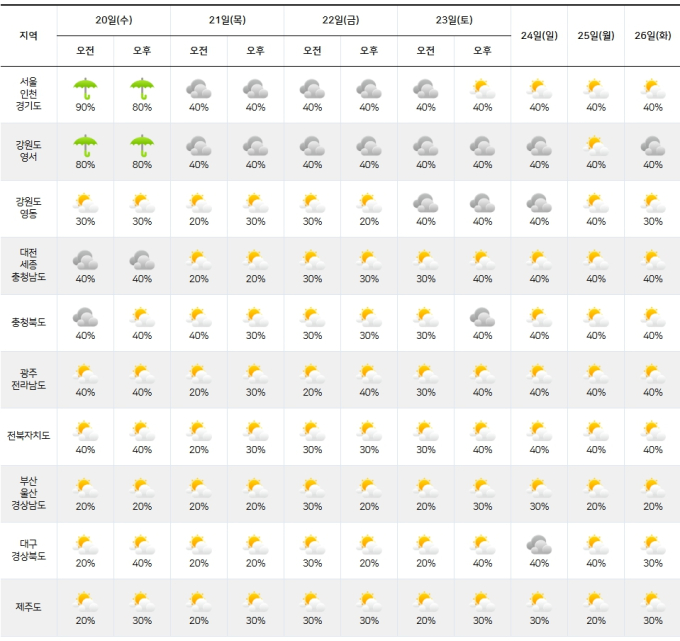
Task: Click the 강원도 영서 region label
Action: click(29, 150)
